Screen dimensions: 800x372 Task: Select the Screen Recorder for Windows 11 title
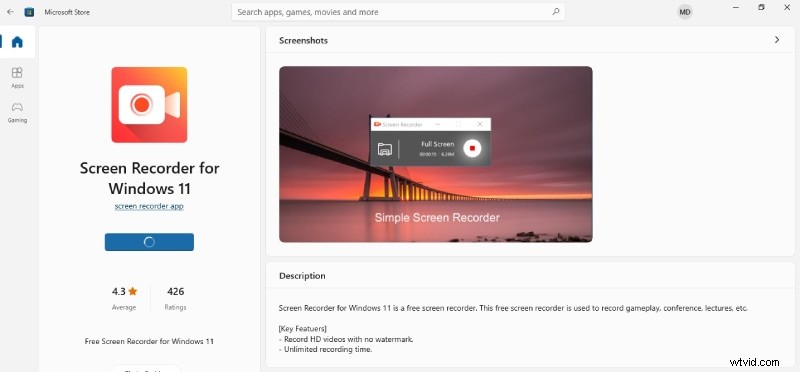point(149,178)
